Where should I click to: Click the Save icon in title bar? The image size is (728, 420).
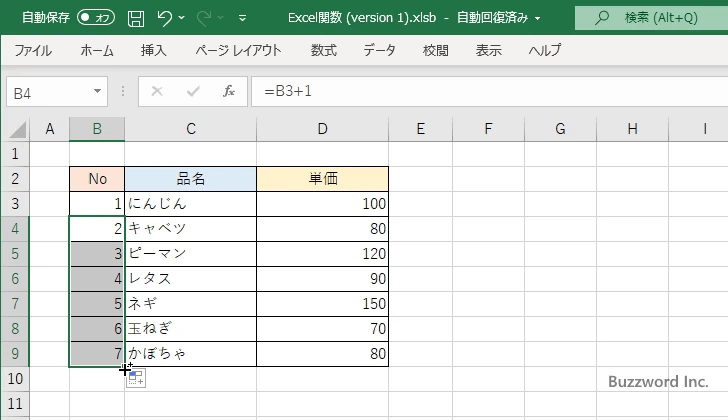tap(136, 18)
